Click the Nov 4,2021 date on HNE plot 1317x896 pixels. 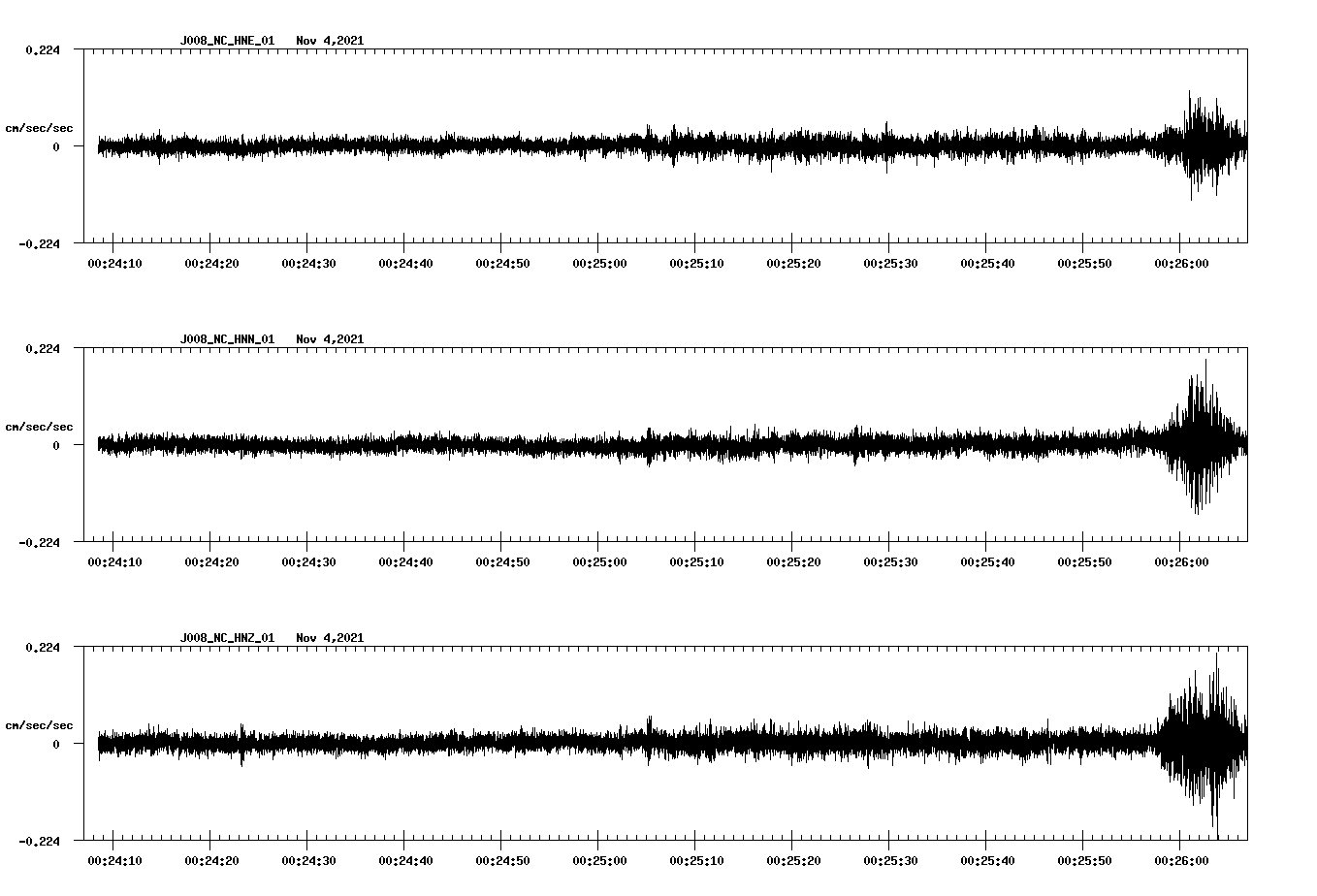click(330, 41)
